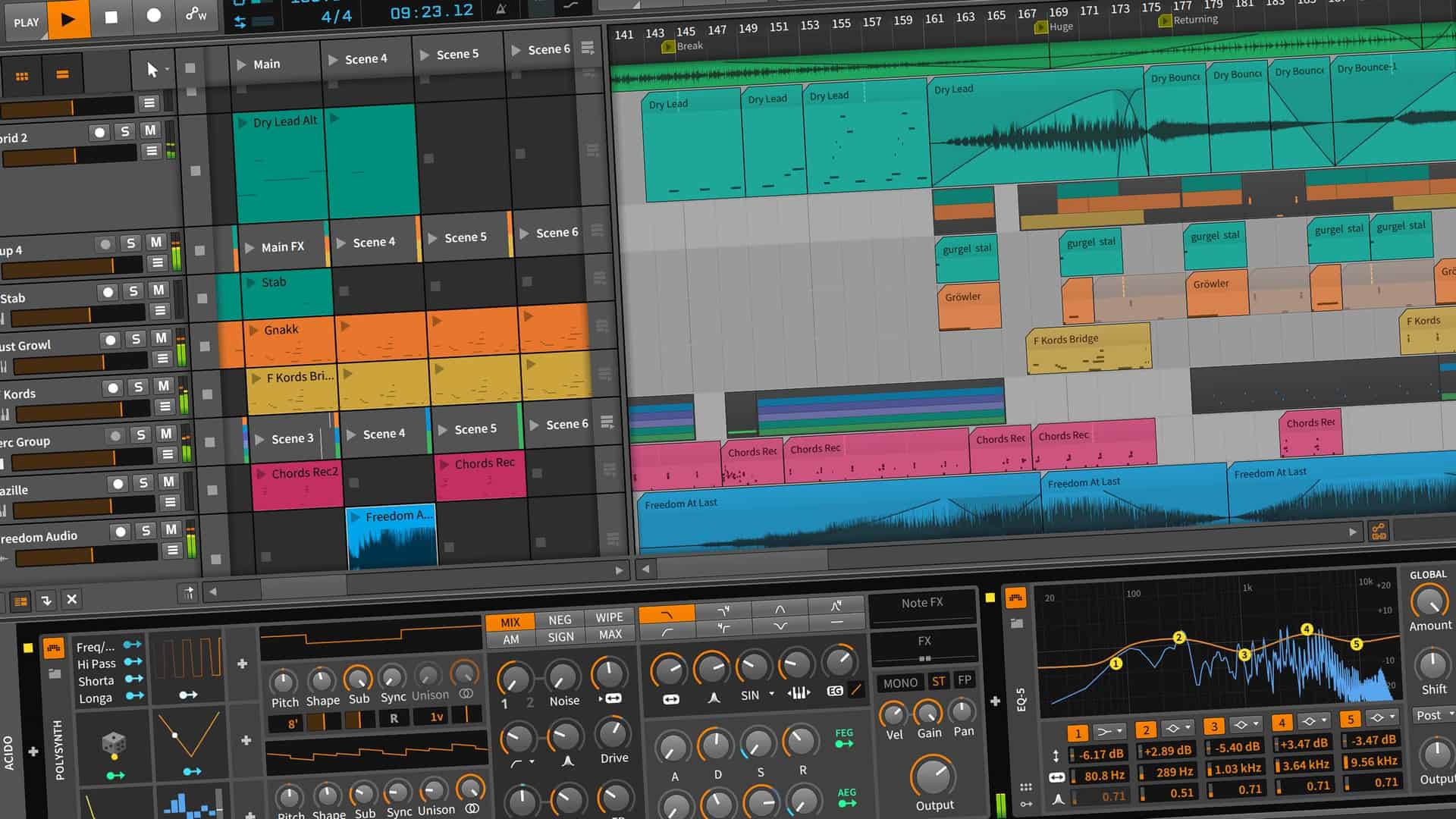This screenshot has height=819, width=1456.
Task: Click the Play transport button
Action: [68, 19]
